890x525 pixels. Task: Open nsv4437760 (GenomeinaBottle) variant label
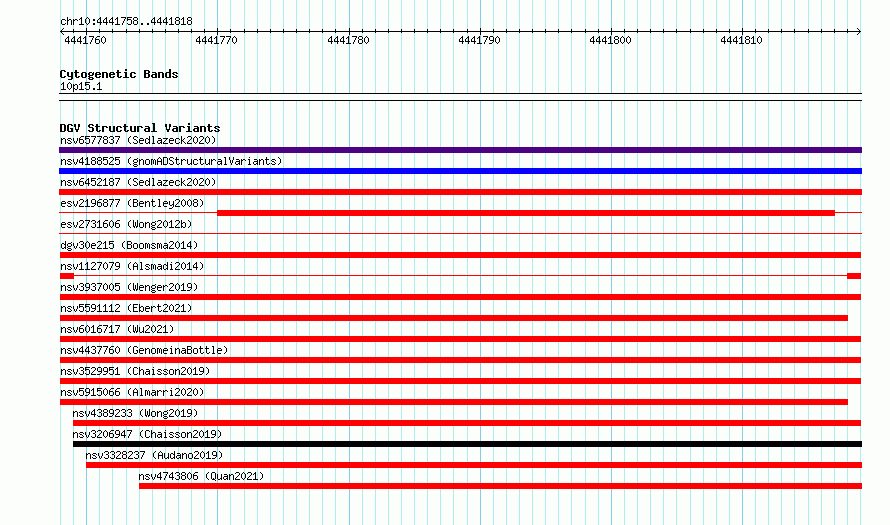(x=144, y=350)
